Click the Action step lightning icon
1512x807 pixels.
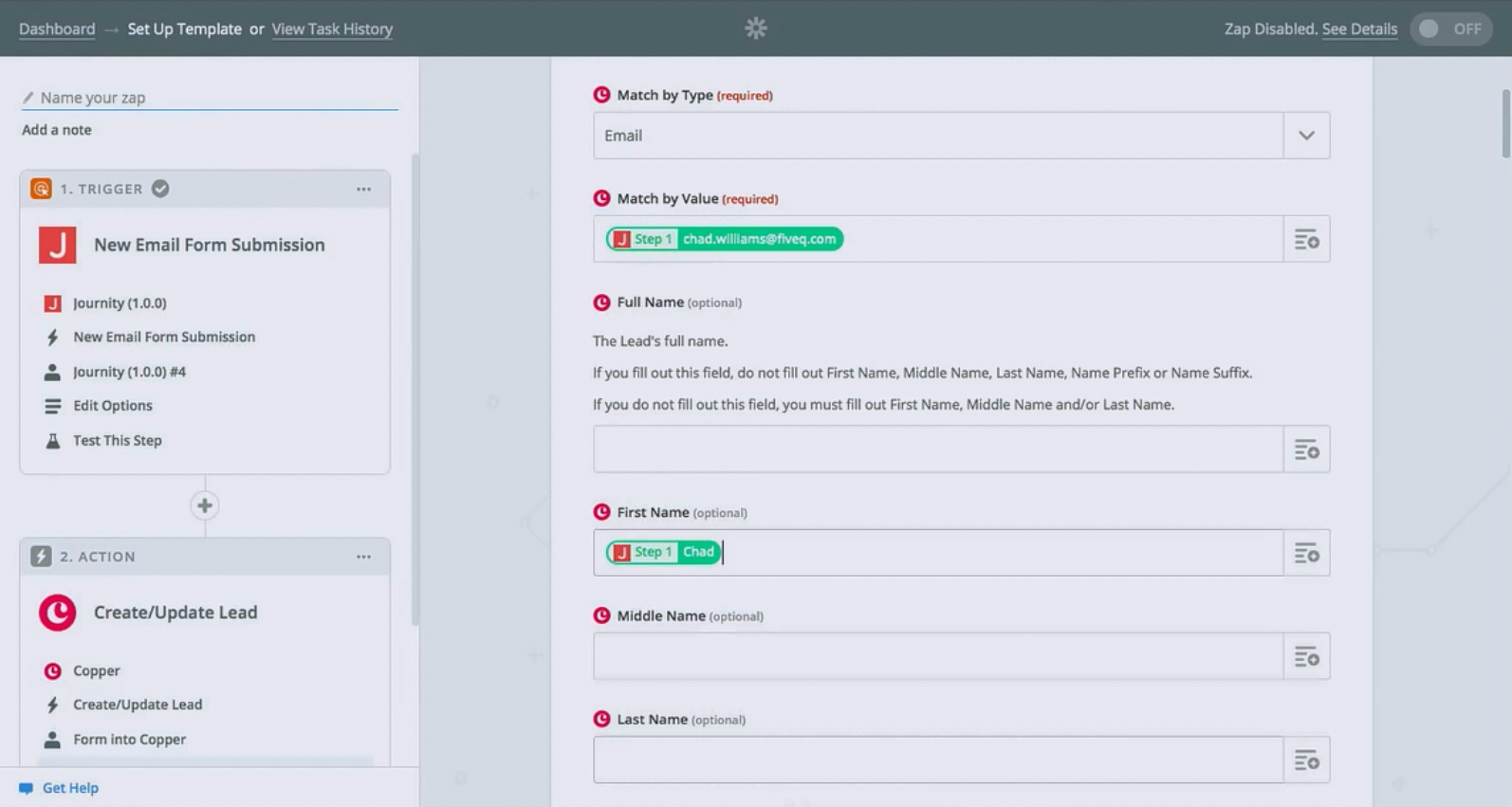click(41, 557)
